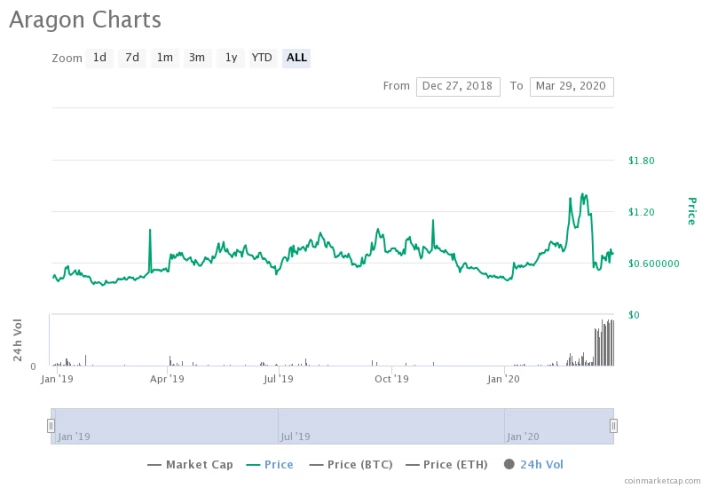
Task: Grab the left navigator range handle
Action: click(51, 426)
